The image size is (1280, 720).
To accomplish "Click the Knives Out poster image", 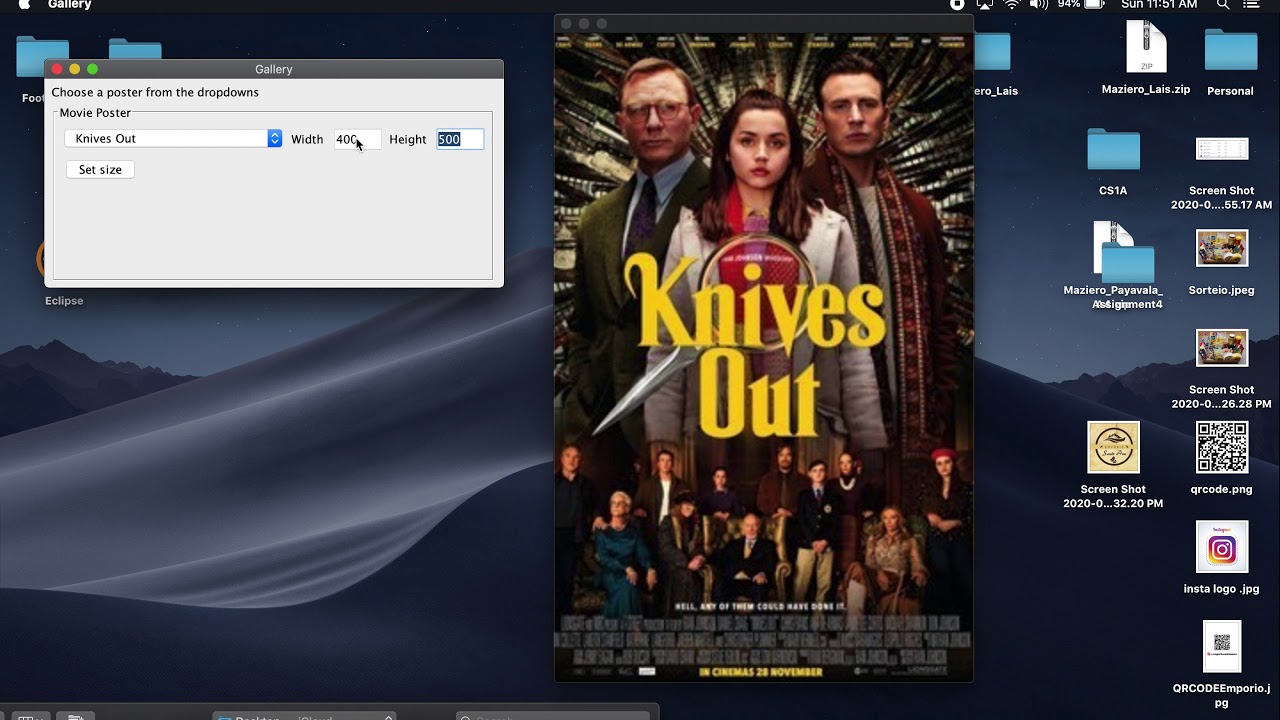I will pos(764,357).
